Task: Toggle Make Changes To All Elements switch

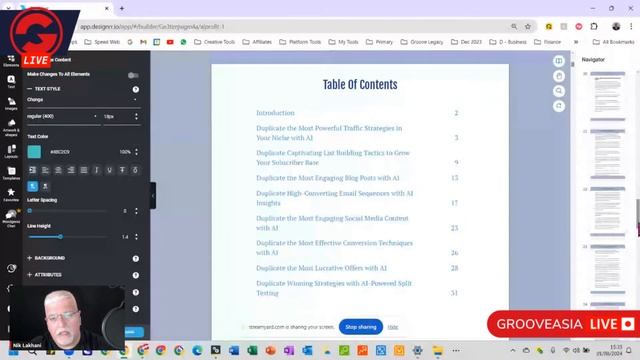Action: (133, 75)
